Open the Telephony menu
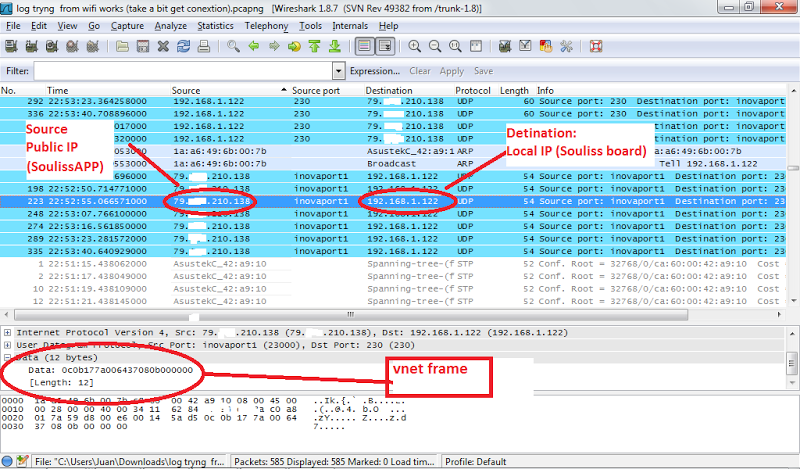The height and width of the screenshot is (469, 800). [266, 26]
